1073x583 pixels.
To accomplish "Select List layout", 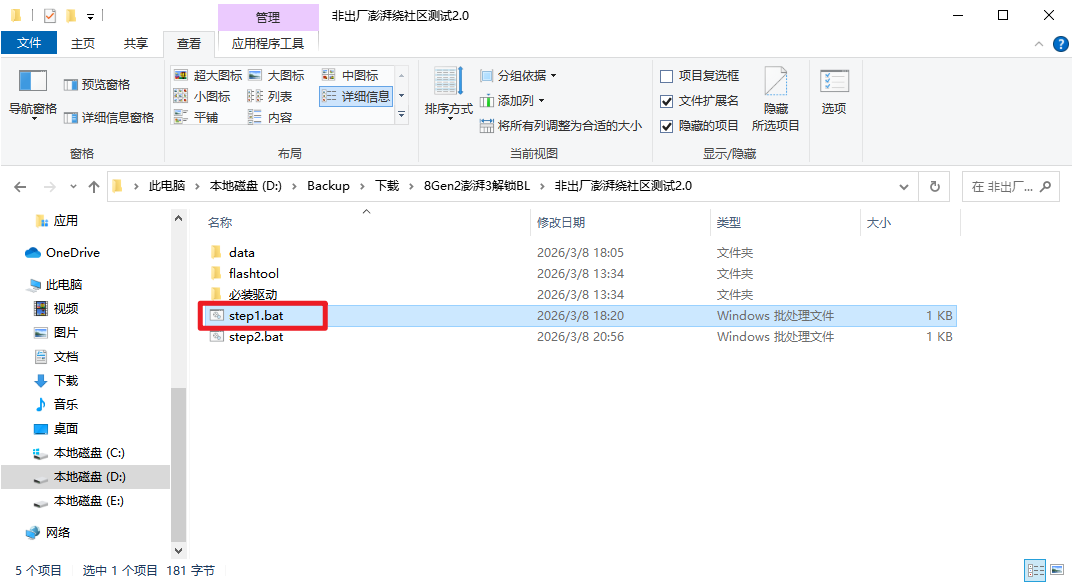I will coord(270,96).
